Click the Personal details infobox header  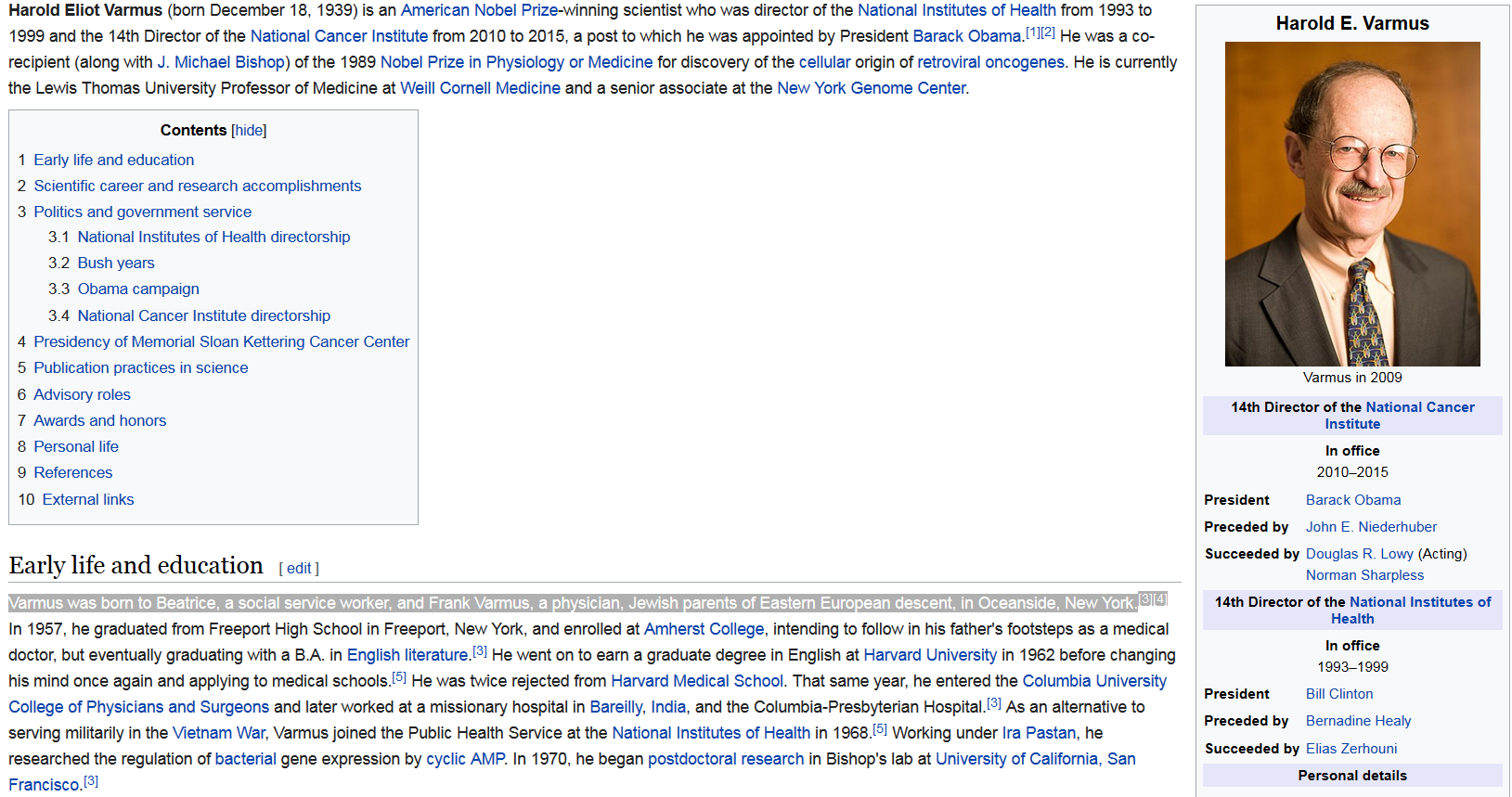tap(1352, 776)
